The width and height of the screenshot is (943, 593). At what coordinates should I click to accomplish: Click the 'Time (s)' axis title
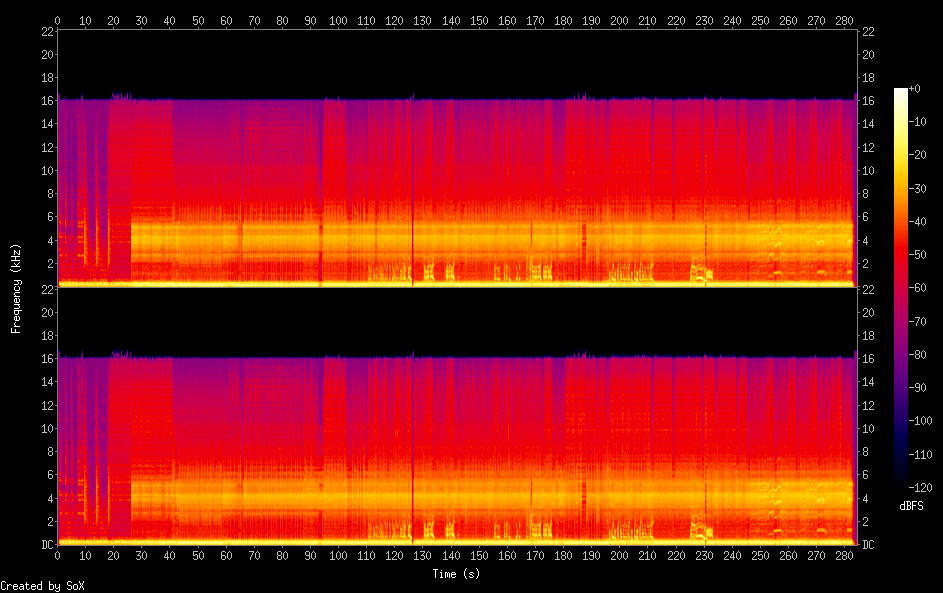(456, 574)
